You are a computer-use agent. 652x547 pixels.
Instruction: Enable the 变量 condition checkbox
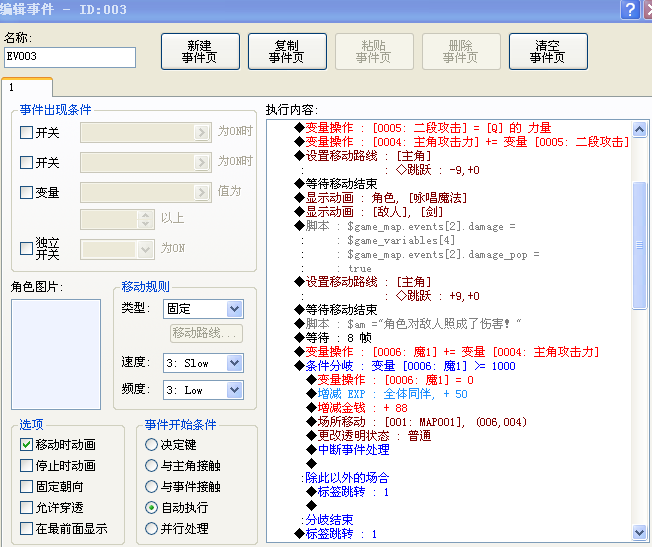[26, 192]
